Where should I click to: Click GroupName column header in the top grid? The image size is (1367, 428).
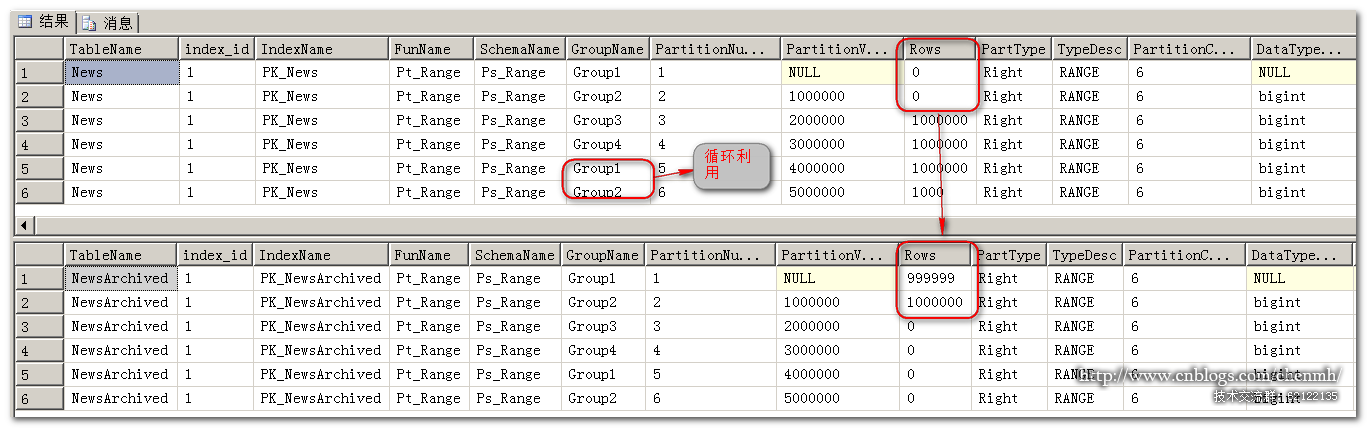(606, 49)
